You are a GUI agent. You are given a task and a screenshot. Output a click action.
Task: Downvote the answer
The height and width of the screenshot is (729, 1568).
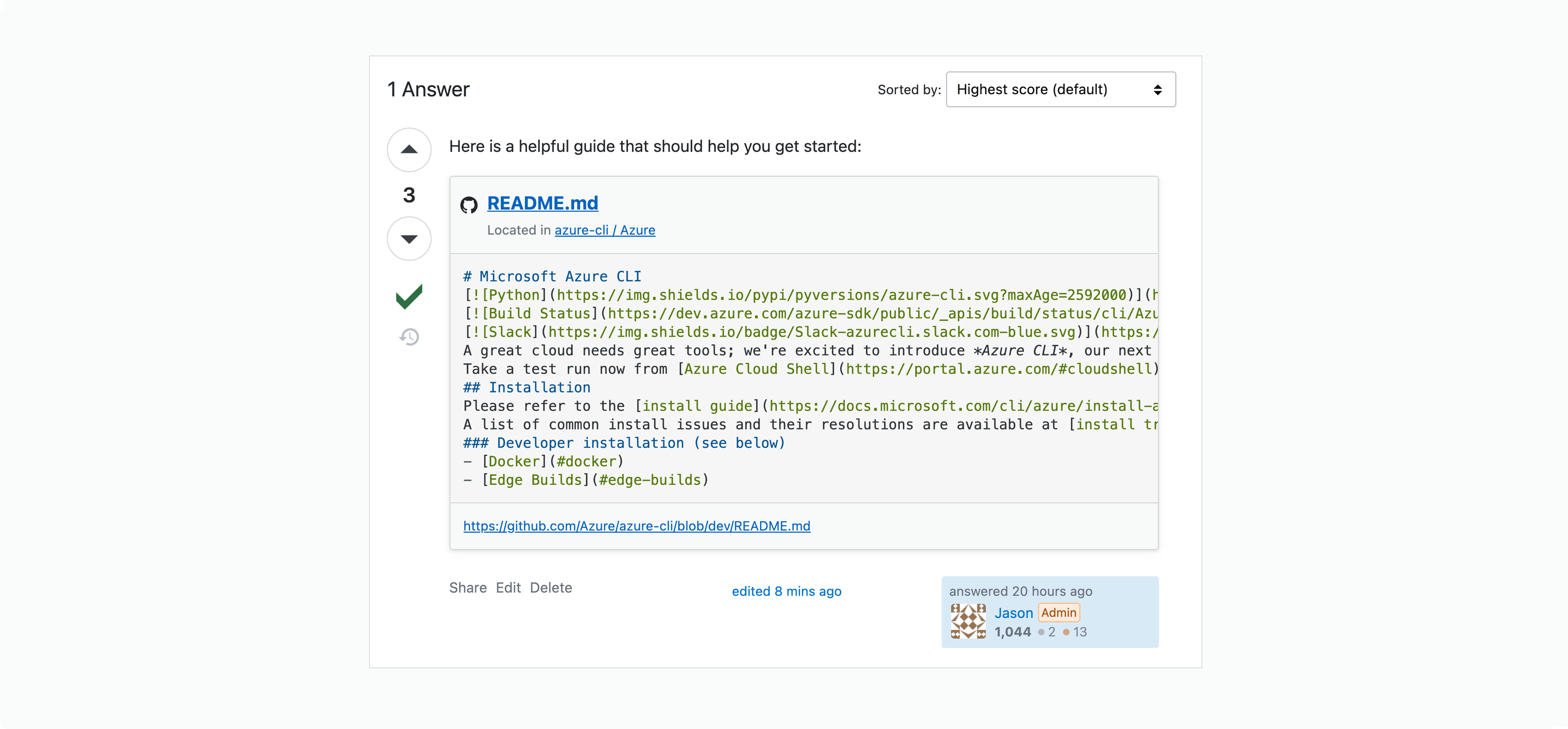[x=409, y=239]
